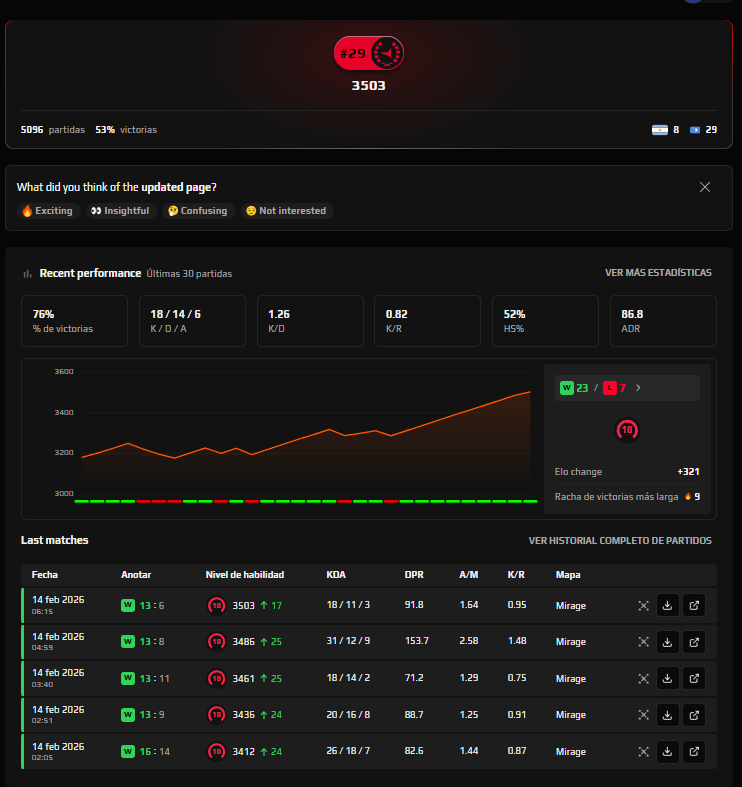This screenshot has width=742, height=787.
Task: Click the Mapa column header
Action: 568,575
